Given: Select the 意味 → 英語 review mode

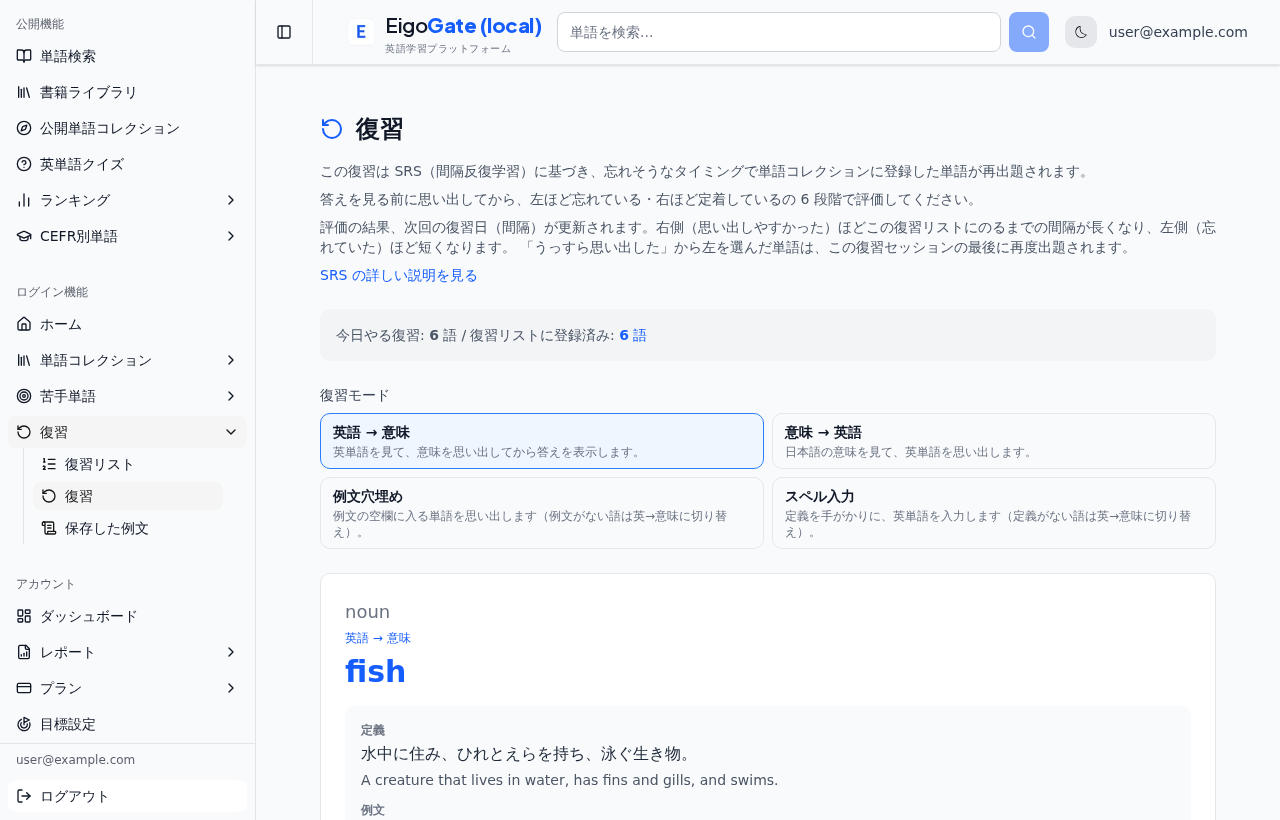Looking at the screenshot, I should pyautogui.click(x=994, y=441).
